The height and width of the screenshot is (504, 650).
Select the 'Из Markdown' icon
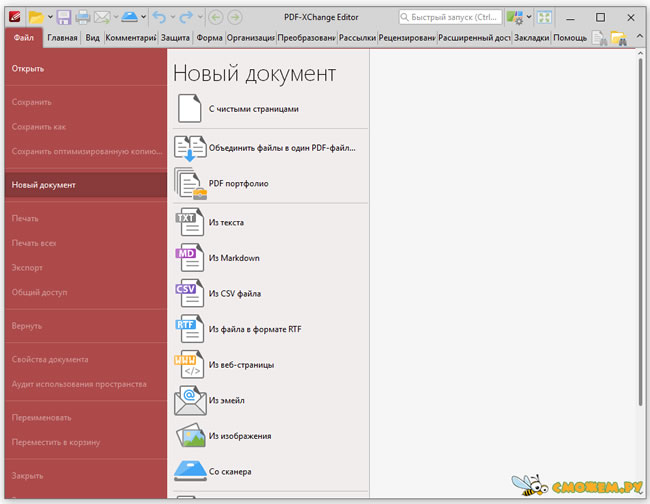click(x=189, y=258)
